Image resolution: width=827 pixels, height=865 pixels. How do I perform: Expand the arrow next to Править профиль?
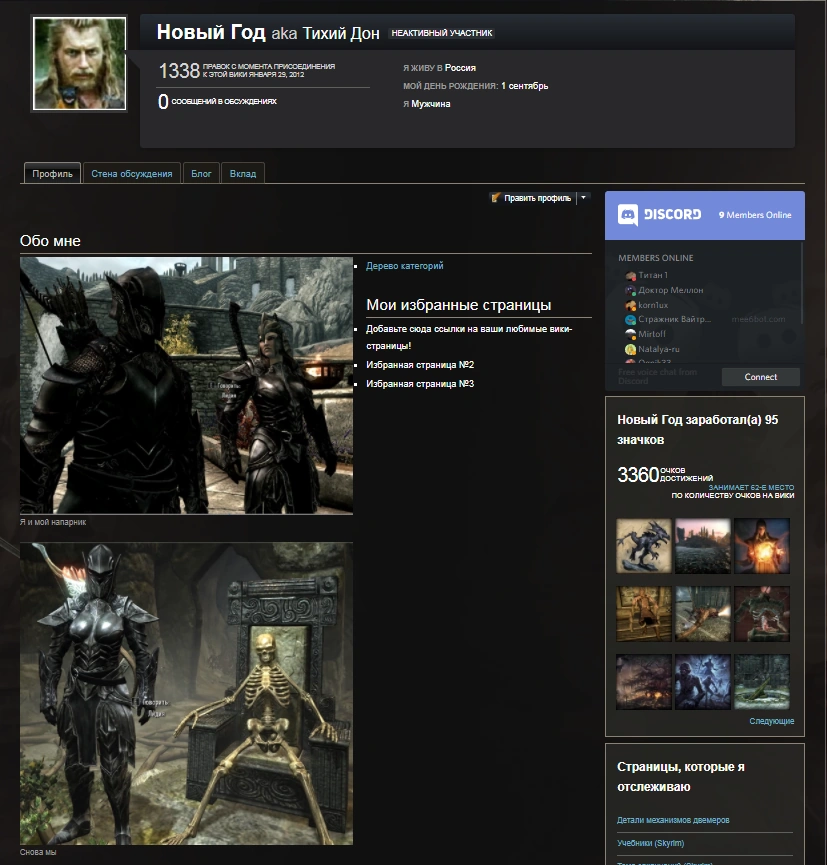click(584, 197)
